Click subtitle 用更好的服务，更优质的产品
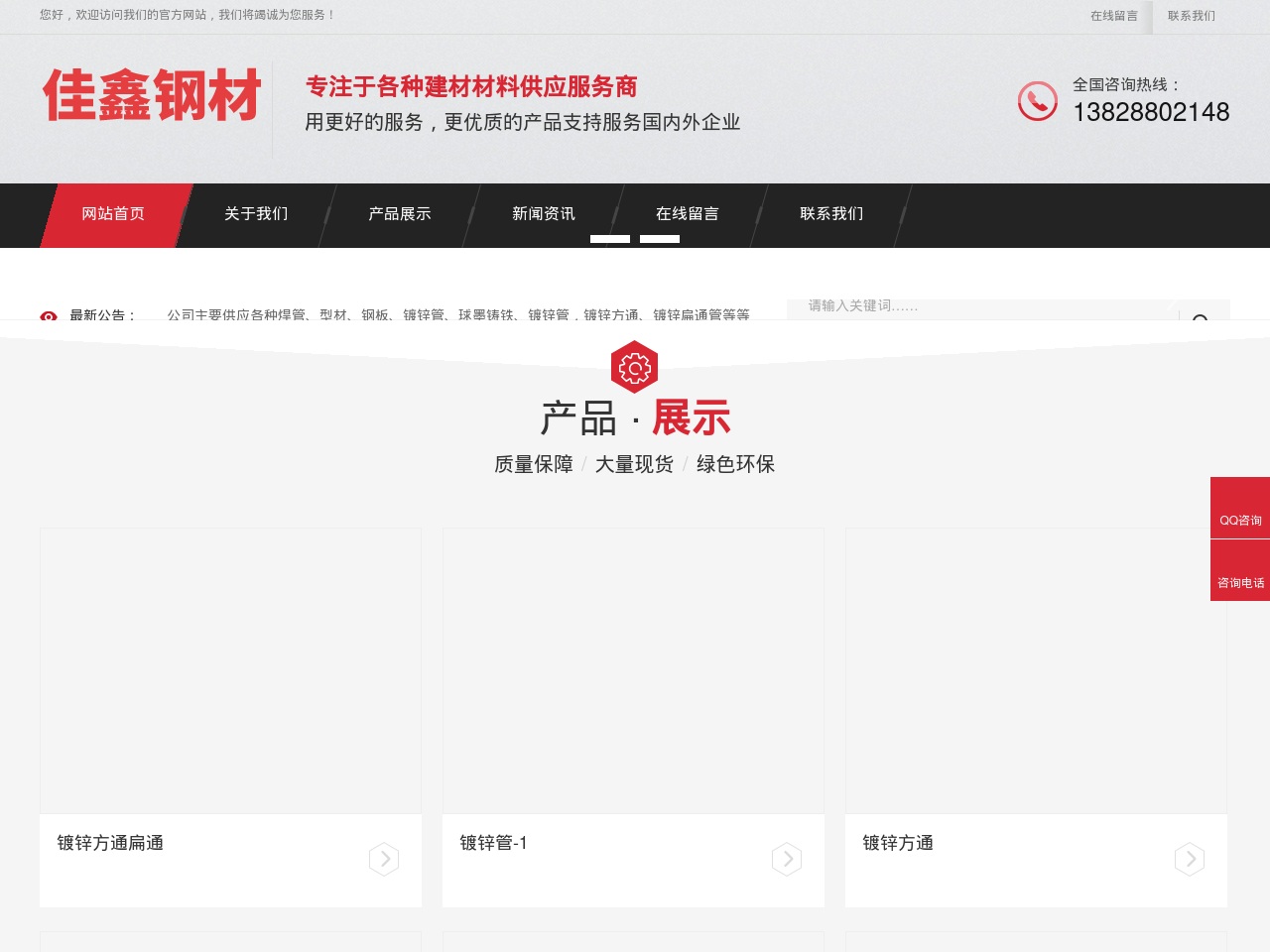This screenshot has width=1270, height=952. [523, 122]
